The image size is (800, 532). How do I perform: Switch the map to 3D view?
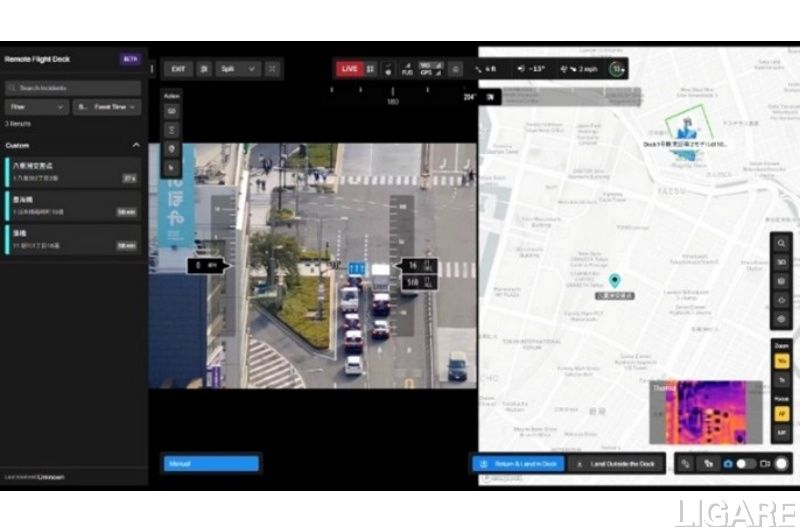[x=781, y=262]
